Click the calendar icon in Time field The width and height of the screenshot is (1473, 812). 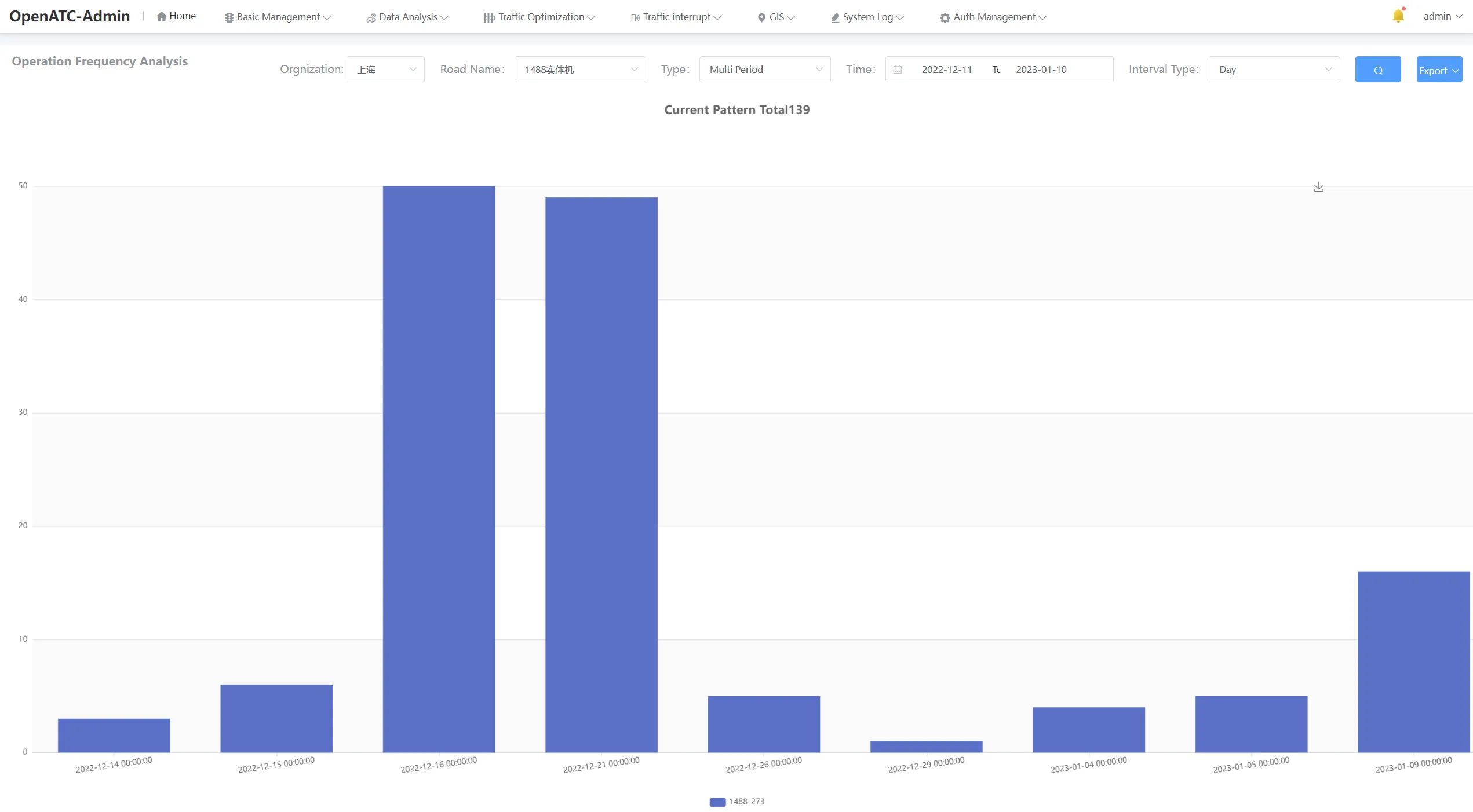[x=898, y=70]
